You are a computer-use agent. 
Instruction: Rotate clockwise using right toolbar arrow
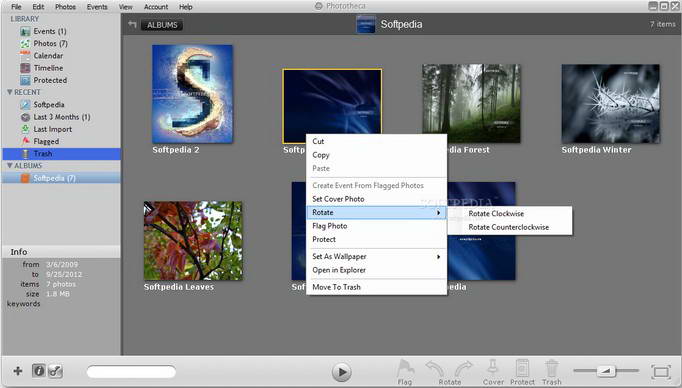(x=463, y=369)
